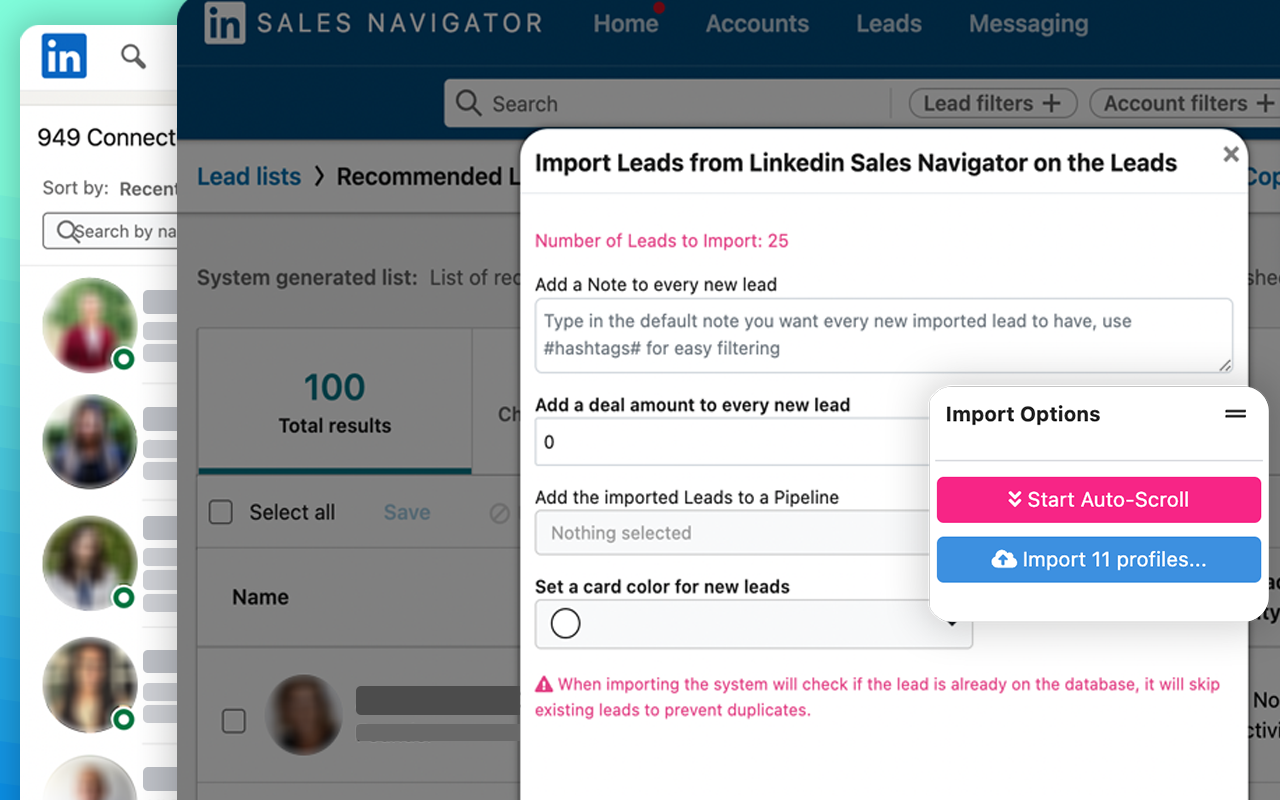Click Import 11 profiles button
This screenshot has height=800, width=1280.
pos(1098,560)
